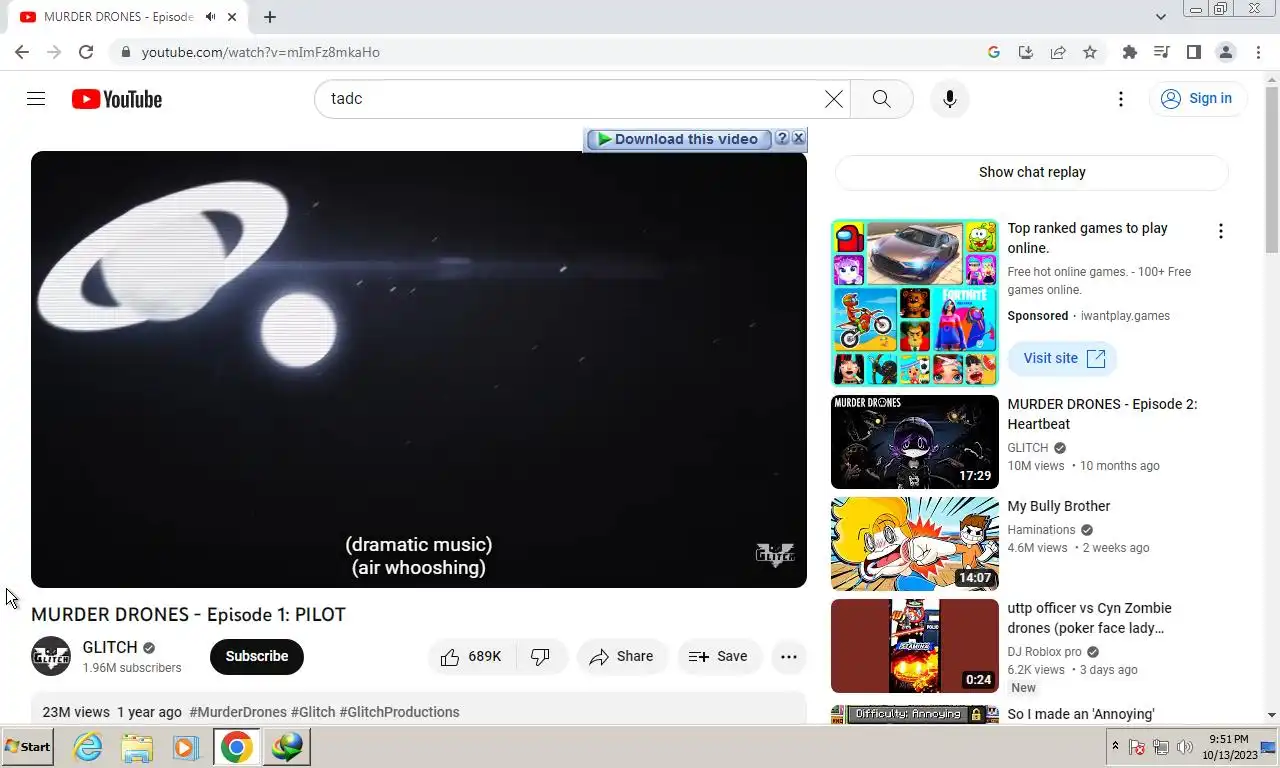Screen dimensions: 1280x768
Task: Click GLITCH channel name under video
Action: click(110, 647)
